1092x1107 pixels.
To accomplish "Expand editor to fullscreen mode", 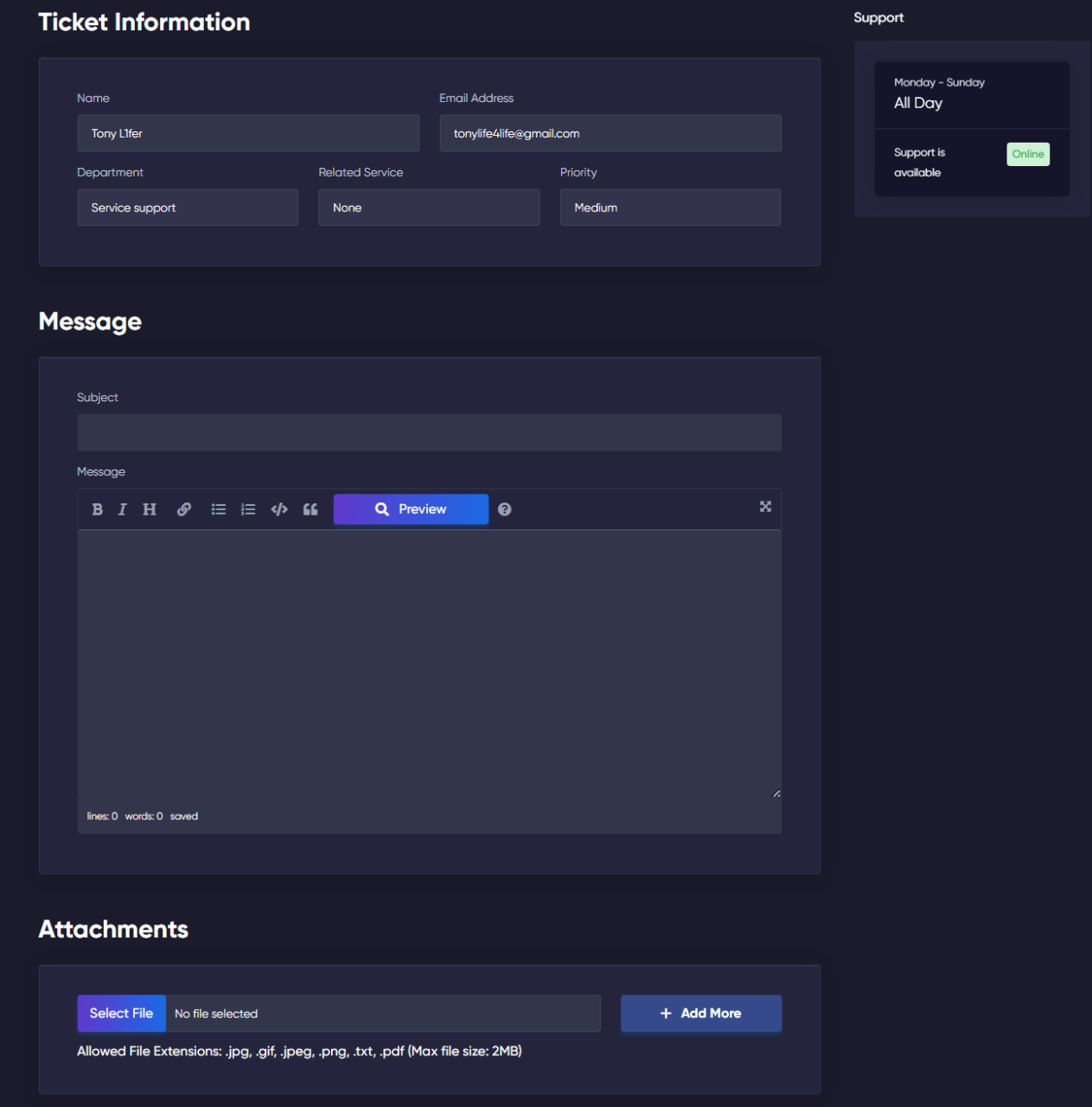I will [765, 507].
